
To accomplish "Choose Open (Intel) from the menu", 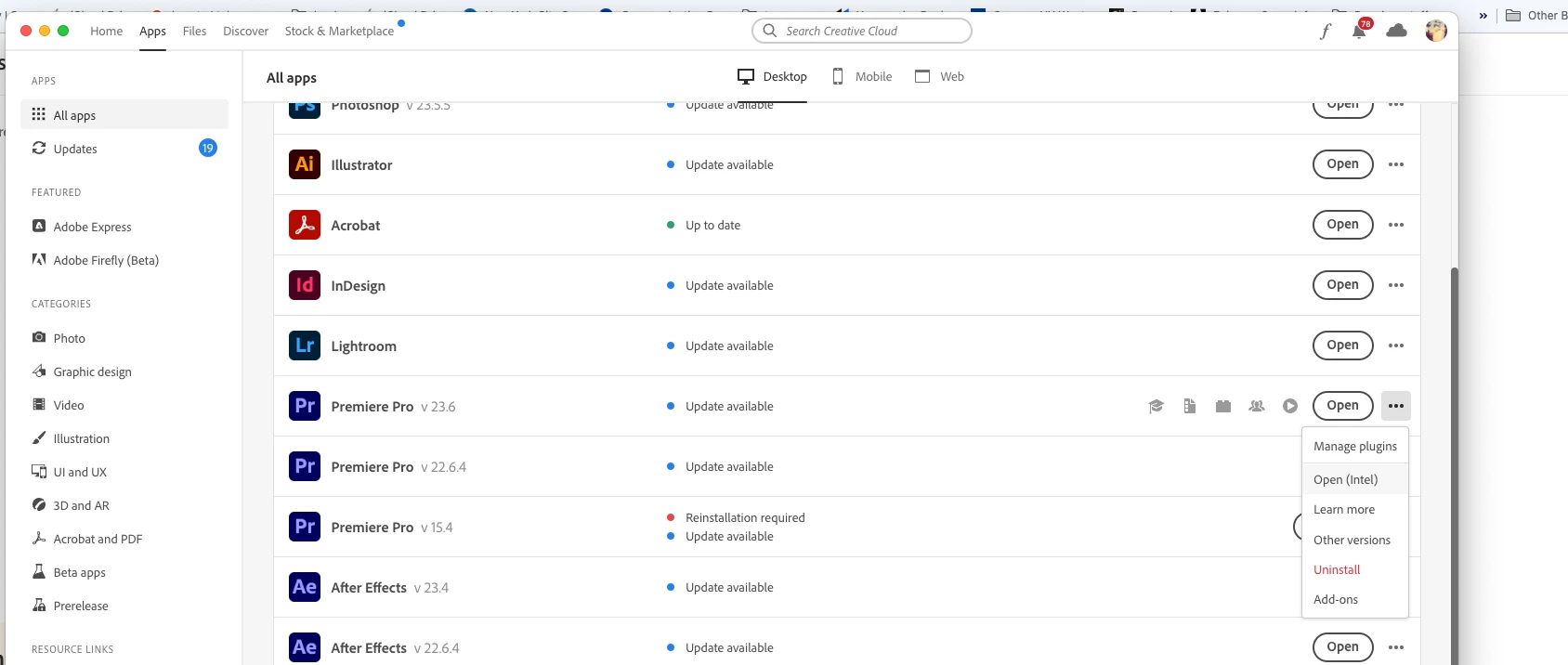I will (x=1355, y=480).
